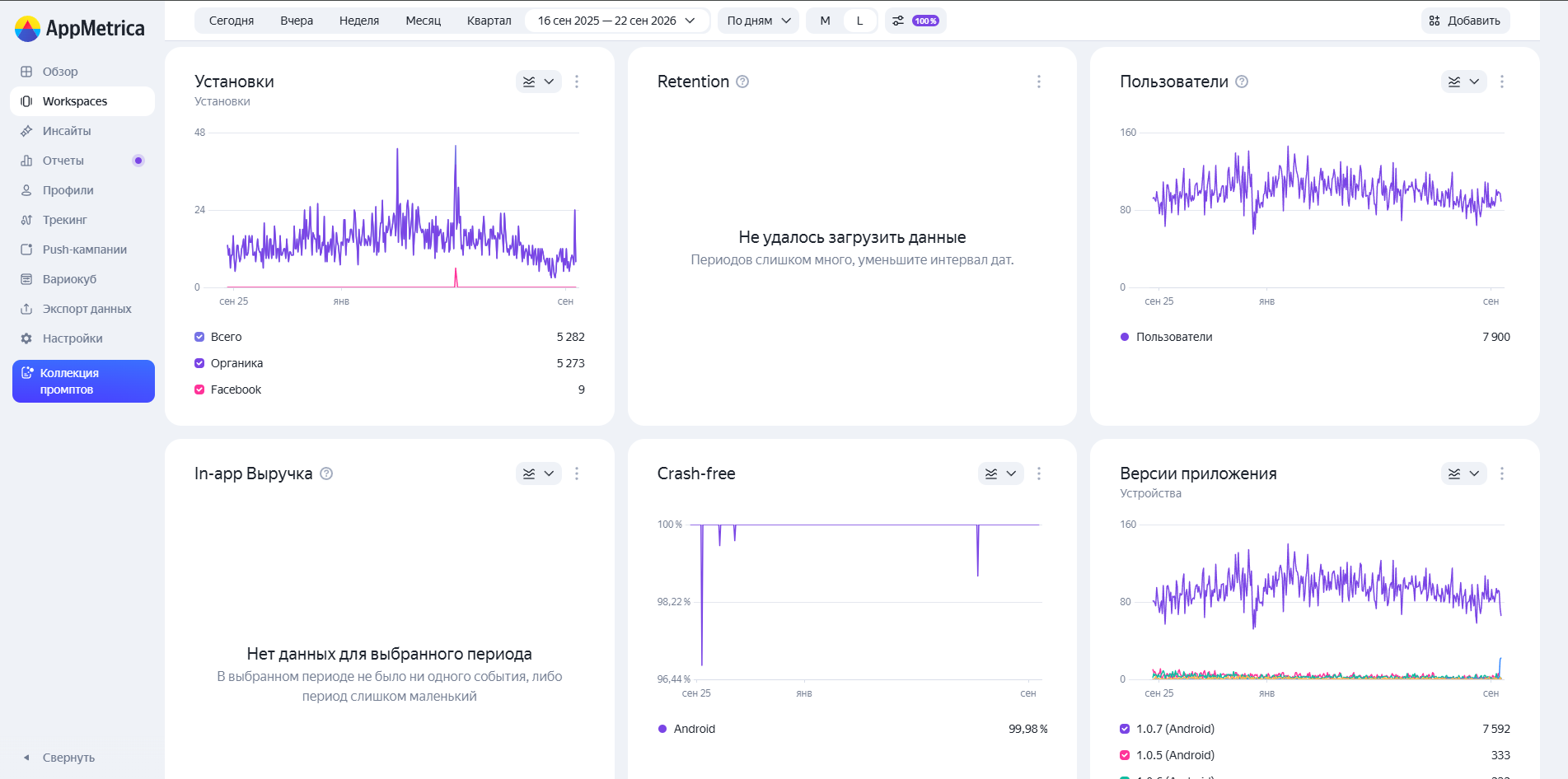Screen dimensions: 1568x779
Task: Click the help icon next to Retention
Action: click(x=742, y=82)
